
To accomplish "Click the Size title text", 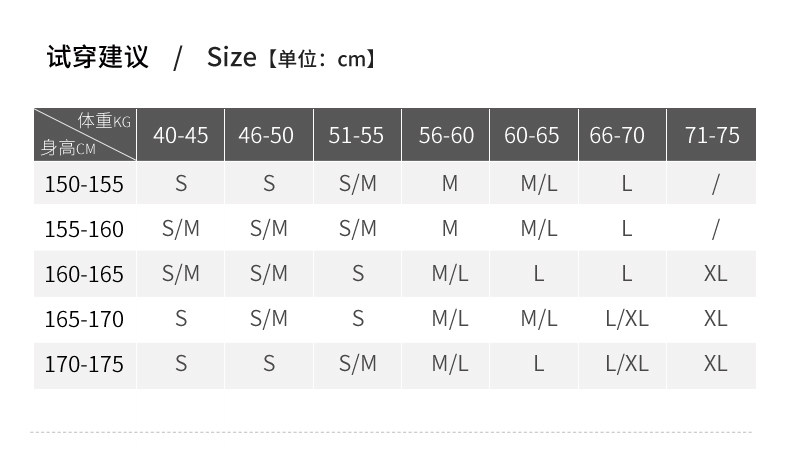I will [x=231, y=57].
